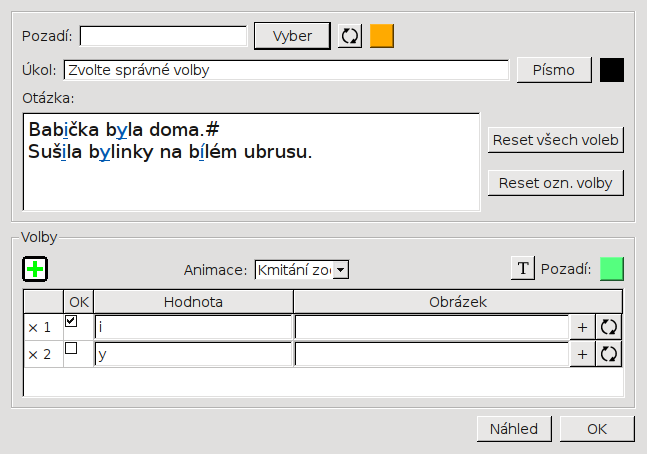Click the plus button in row 1

[x=582, y=327]
